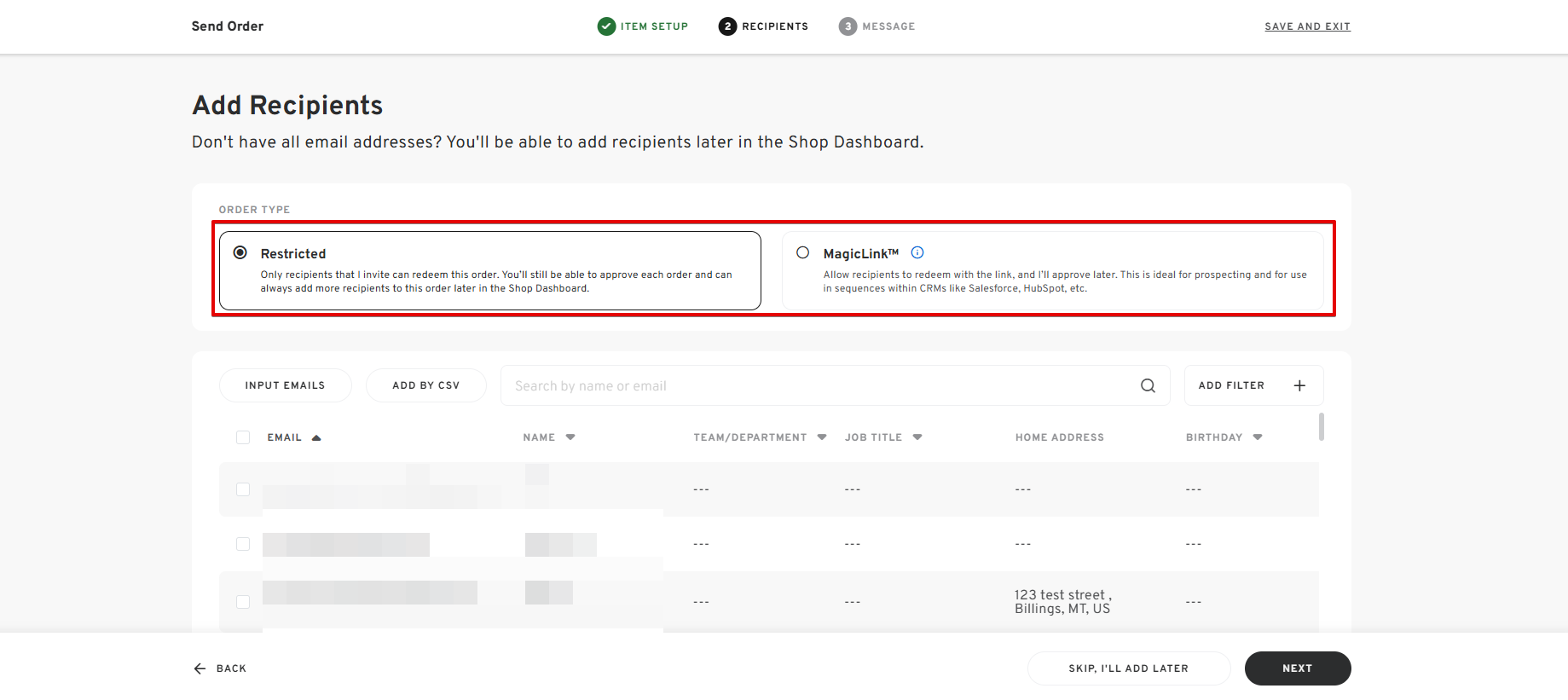Select the MagicLink order type radio
Image resolution: width=1568 pixels, height=700 pixels.
click(x=802, y=252)
